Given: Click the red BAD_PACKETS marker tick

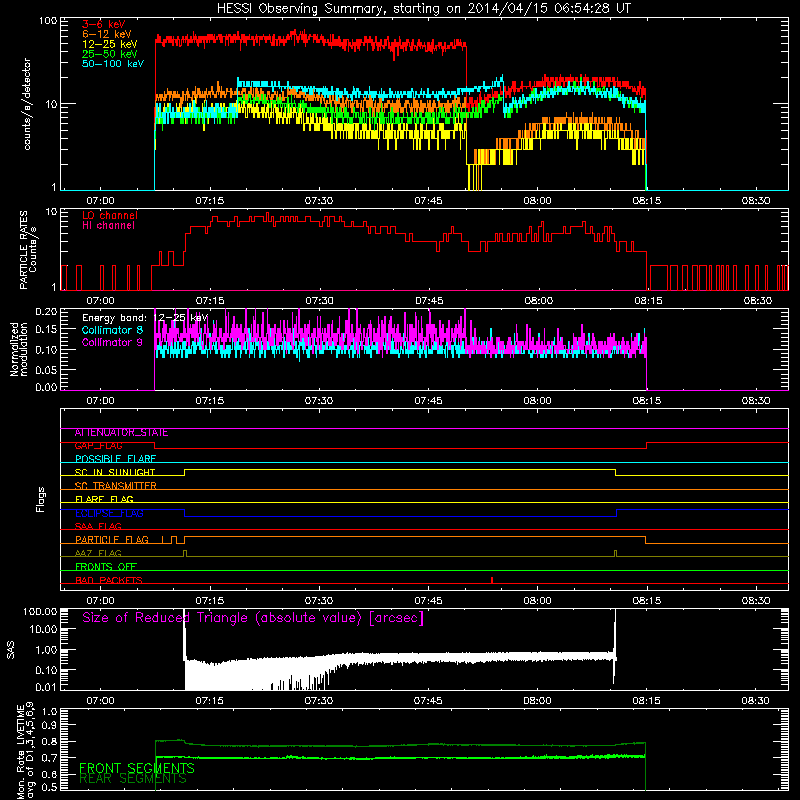Looking at the screenshot, I should (x=492, y=580).
